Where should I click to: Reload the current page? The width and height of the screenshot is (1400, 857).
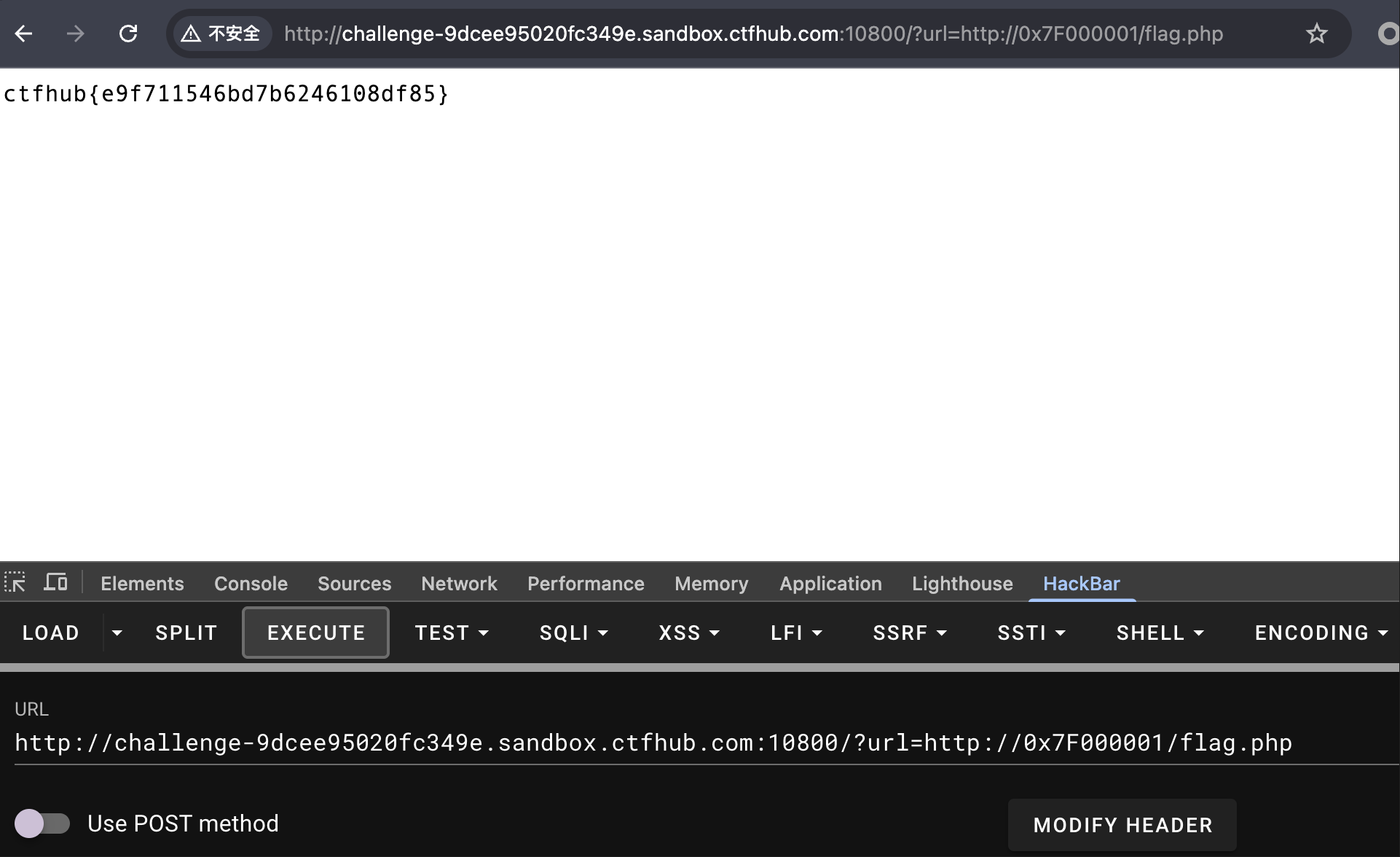128,34
